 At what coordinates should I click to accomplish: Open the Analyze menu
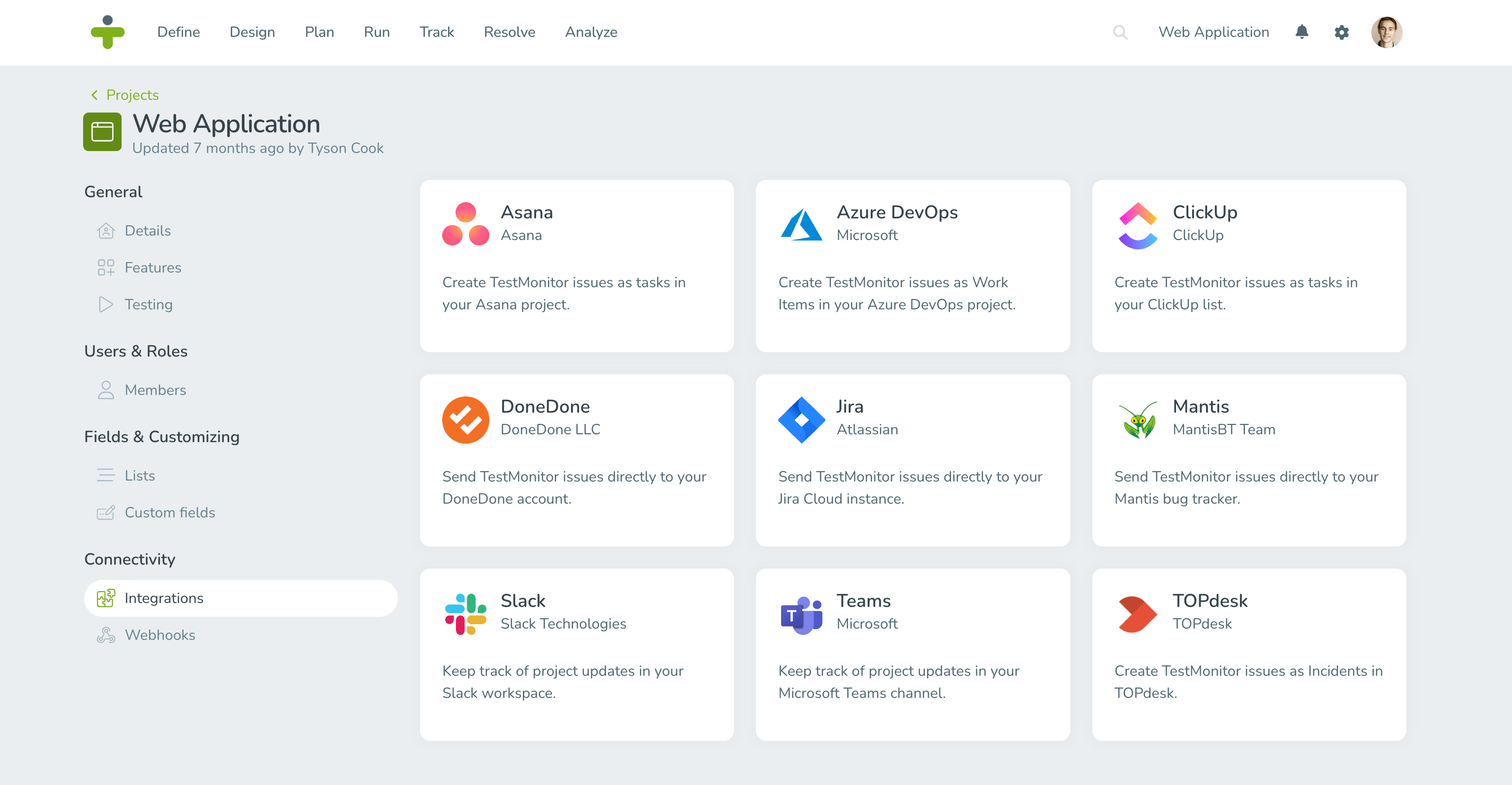pos(590,32)
